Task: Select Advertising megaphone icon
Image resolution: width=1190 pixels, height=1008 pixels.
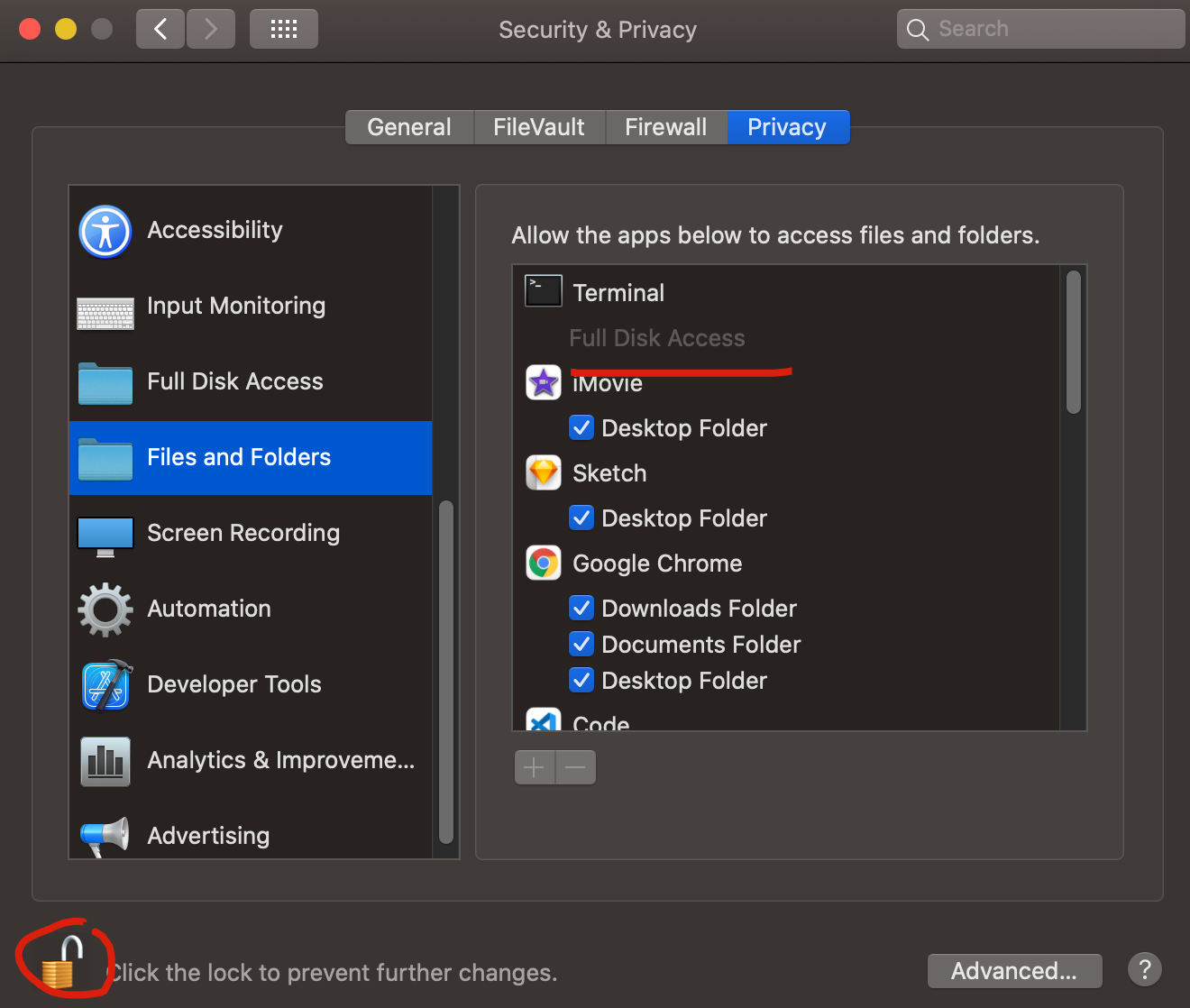Action: pyautogui.click(x=105, y=837)
